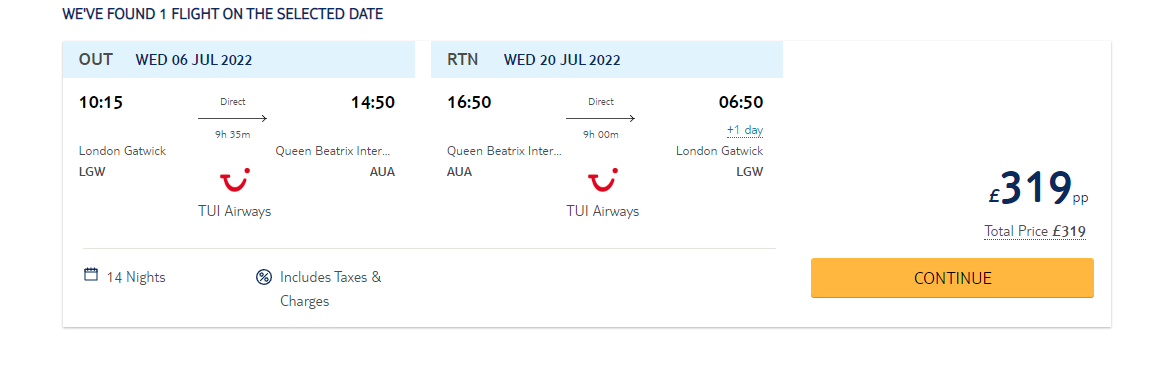Screen dimensions: 1156x367
Task: Click the outbound TUI Airways logo
Action: point(234,181)
